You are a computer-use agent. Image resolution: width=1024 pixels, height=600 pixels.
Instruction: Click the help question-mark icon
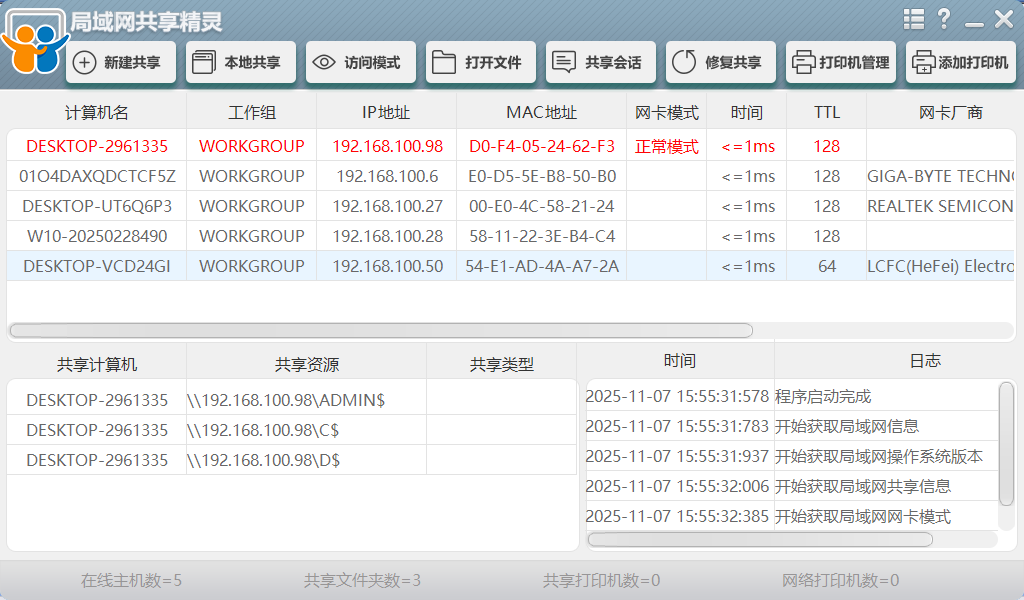(945, 18)
